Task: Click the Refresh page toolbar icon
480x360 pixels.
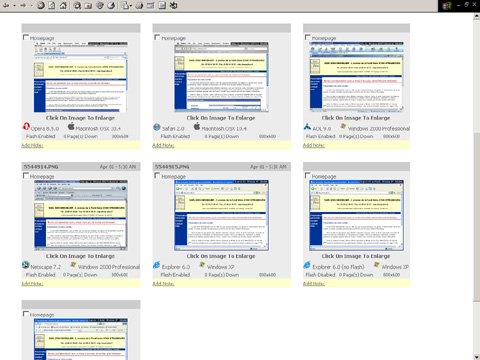Action: click(52, 5)
